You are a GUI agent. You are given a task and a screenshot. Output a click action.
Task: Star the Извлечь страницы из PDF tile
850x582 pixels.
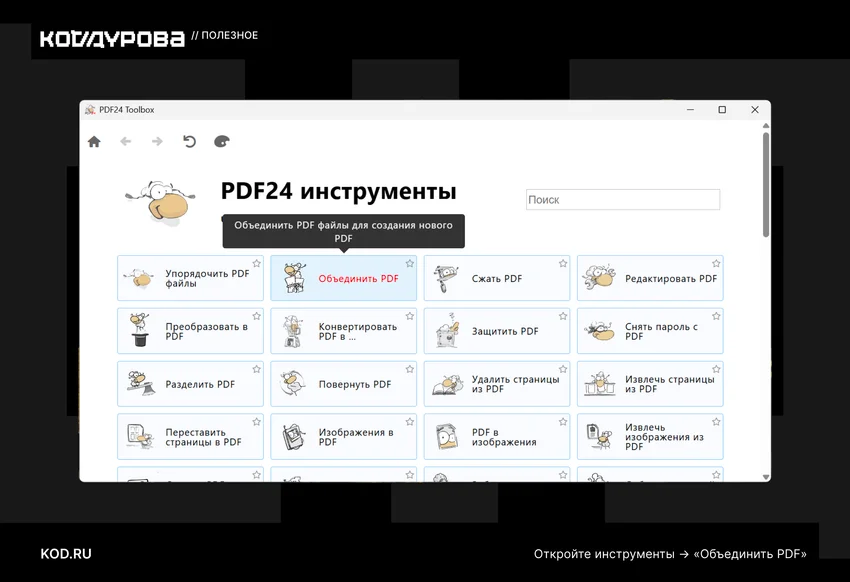(716, 369)
